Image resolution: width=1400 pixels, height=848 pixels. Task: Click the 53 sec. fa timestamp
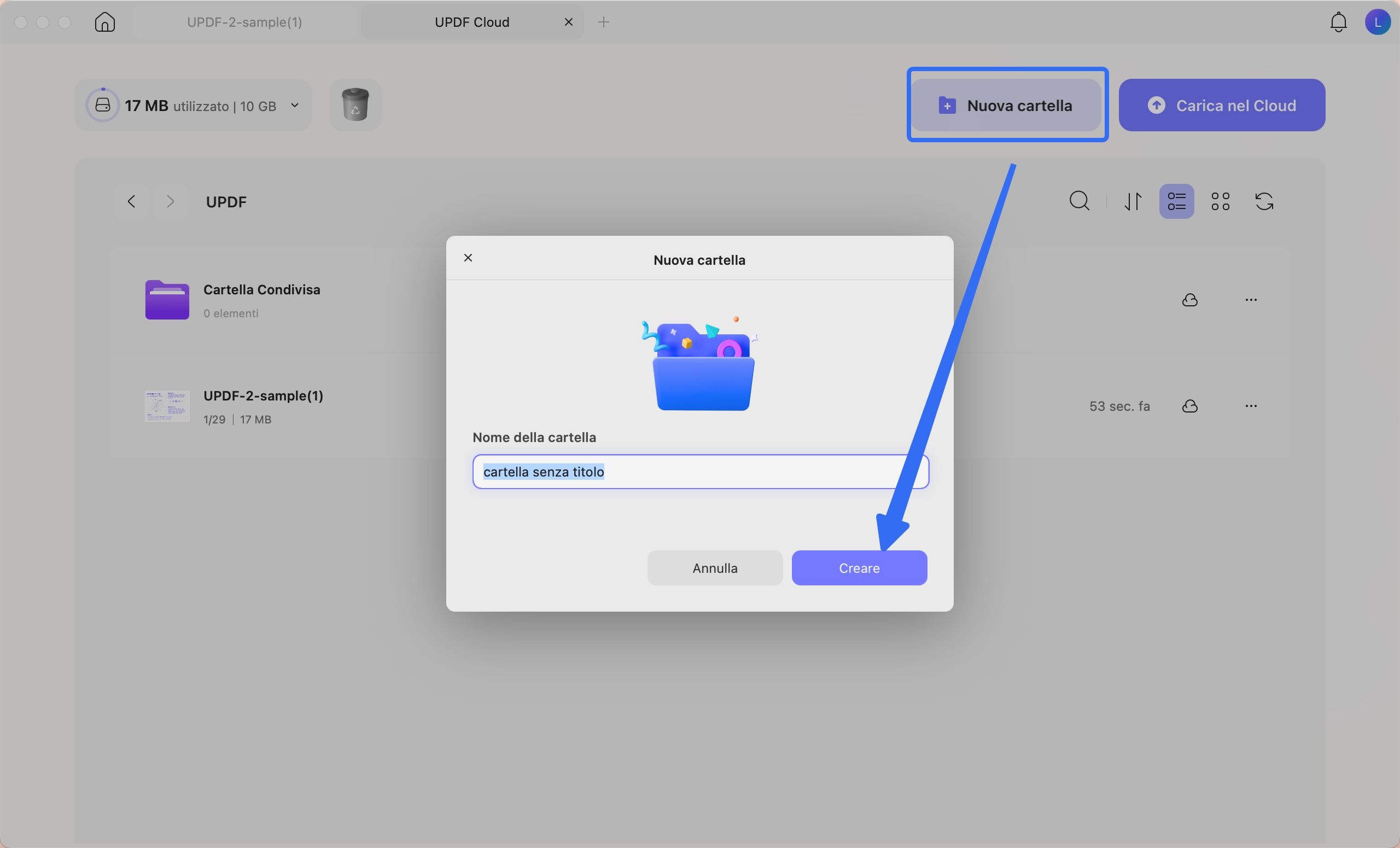click(x=1119, y=406)
